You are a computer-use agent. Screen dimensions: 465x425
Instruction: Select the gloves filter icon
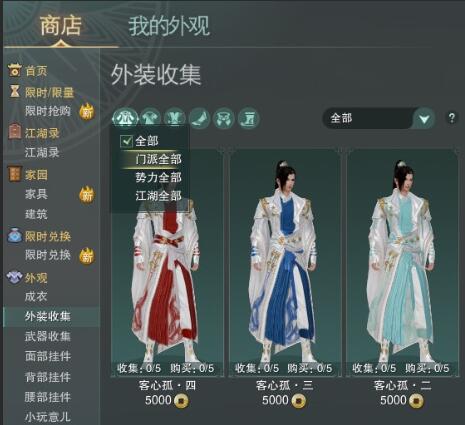224,119
